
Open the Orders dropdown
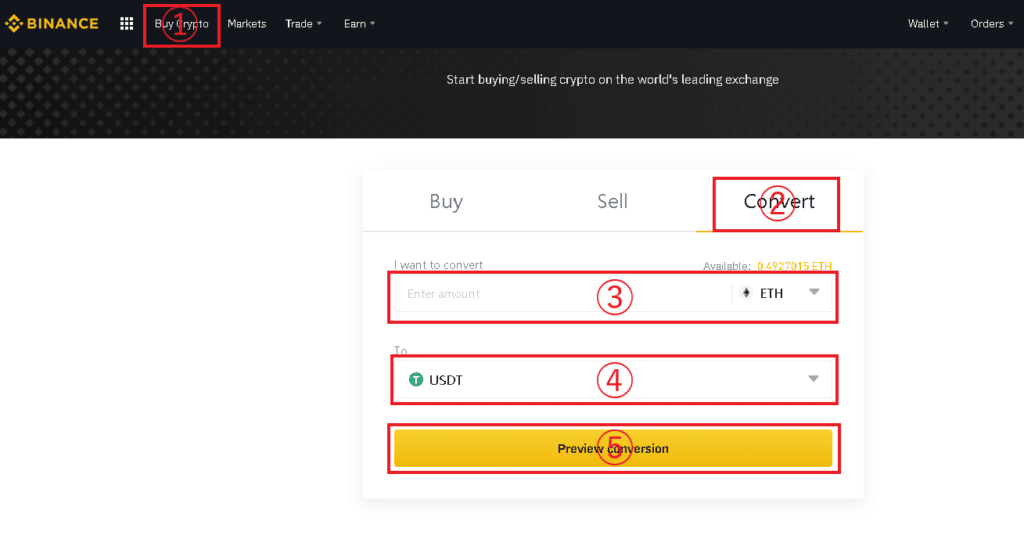point(991,24)
